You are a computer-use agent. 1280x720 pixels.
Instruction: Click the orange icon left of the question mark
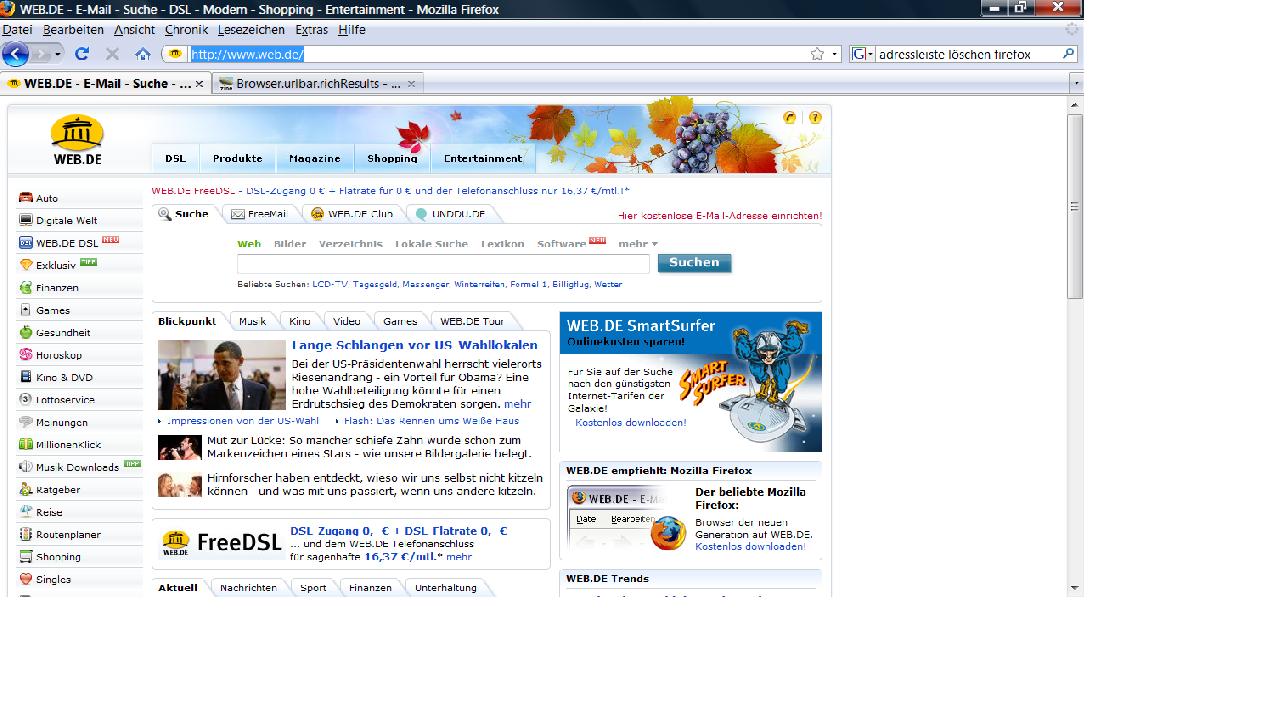pos(790,118)
